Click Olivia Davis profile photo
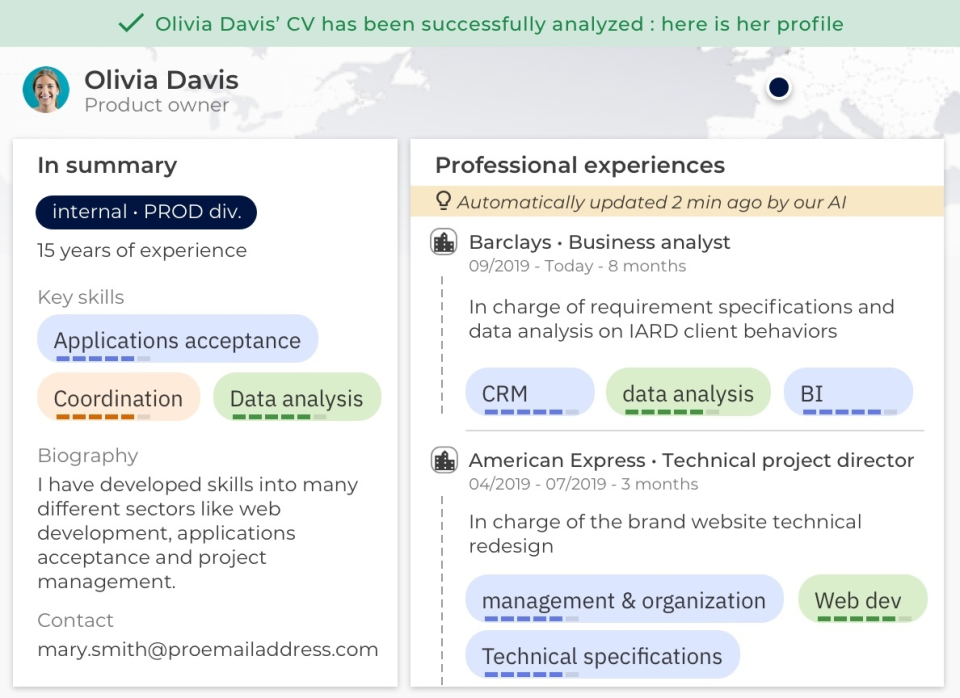960x698 pixels. pos(46,90)
